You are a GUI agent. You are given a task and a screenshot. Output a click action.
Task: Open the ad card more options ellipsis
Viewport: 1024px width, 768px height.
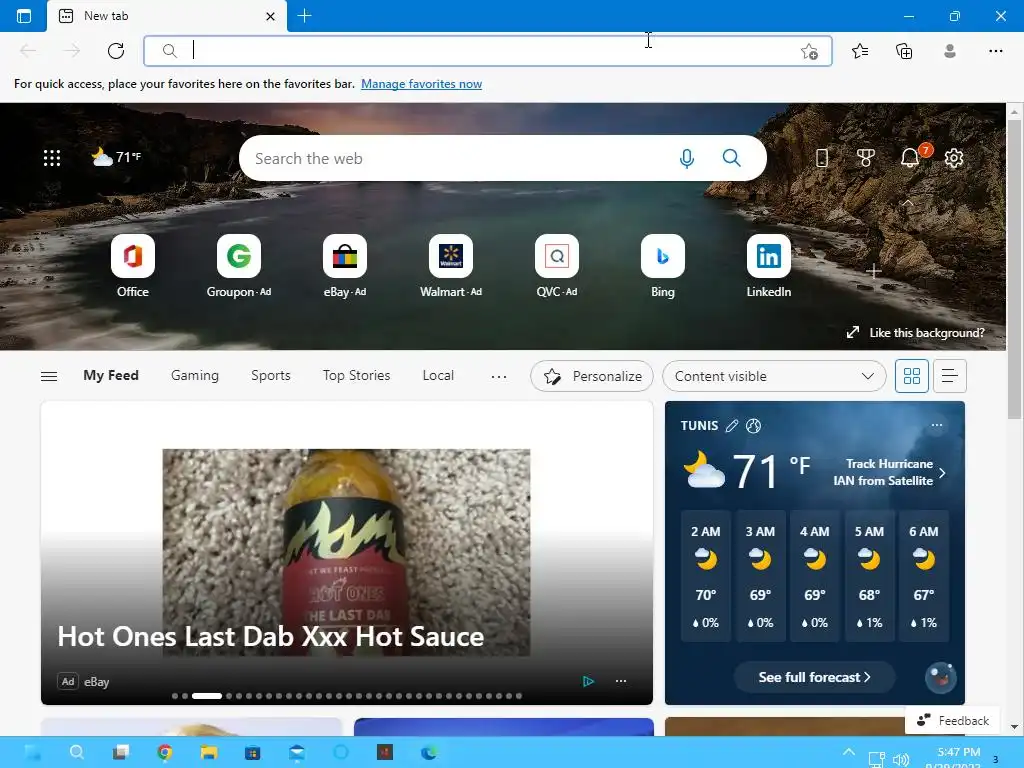click(x=620, y=681)
